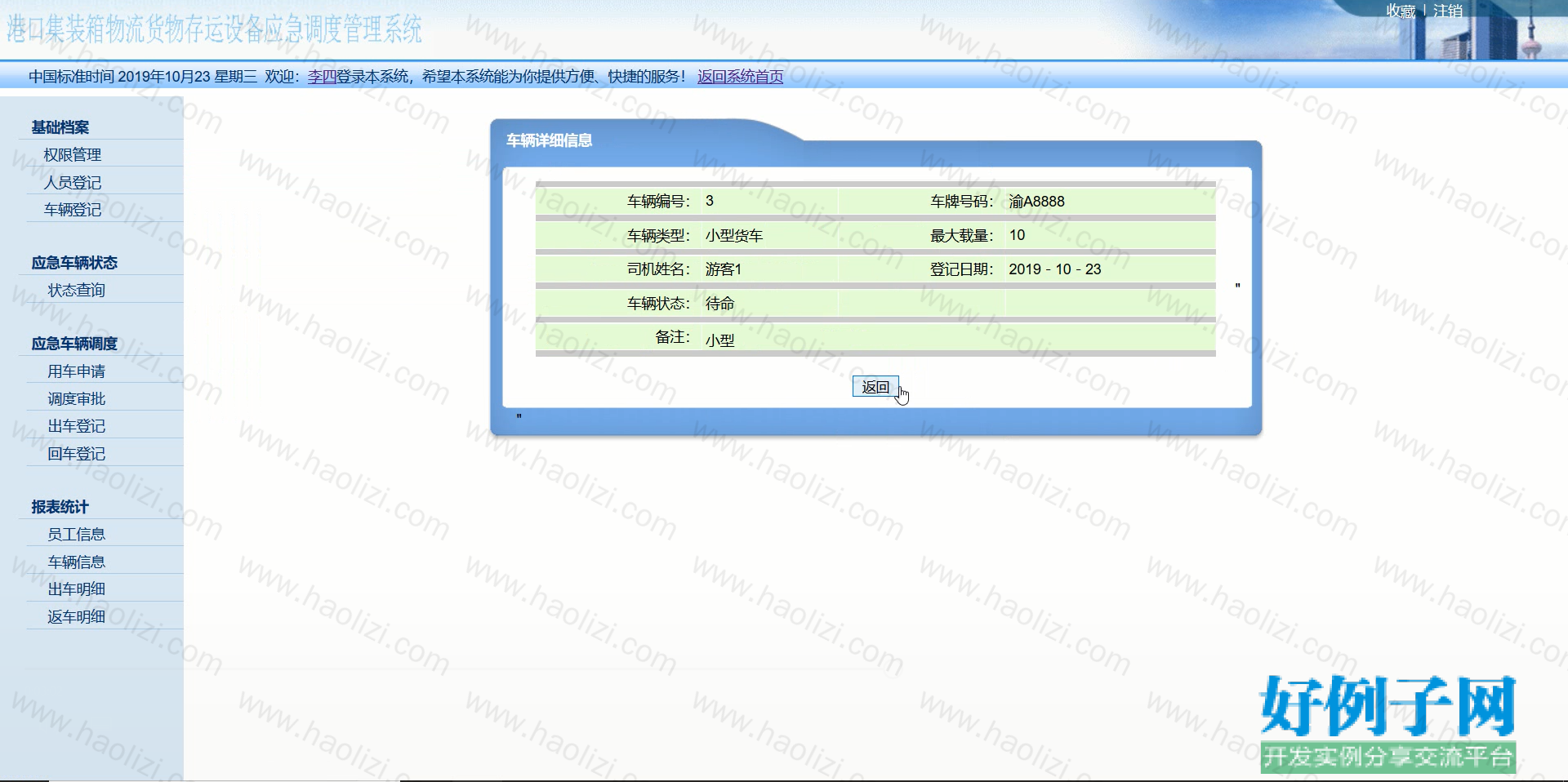The image size is (1568, 782).
Task: Click the 车牌号码: label
Action: 962,202
